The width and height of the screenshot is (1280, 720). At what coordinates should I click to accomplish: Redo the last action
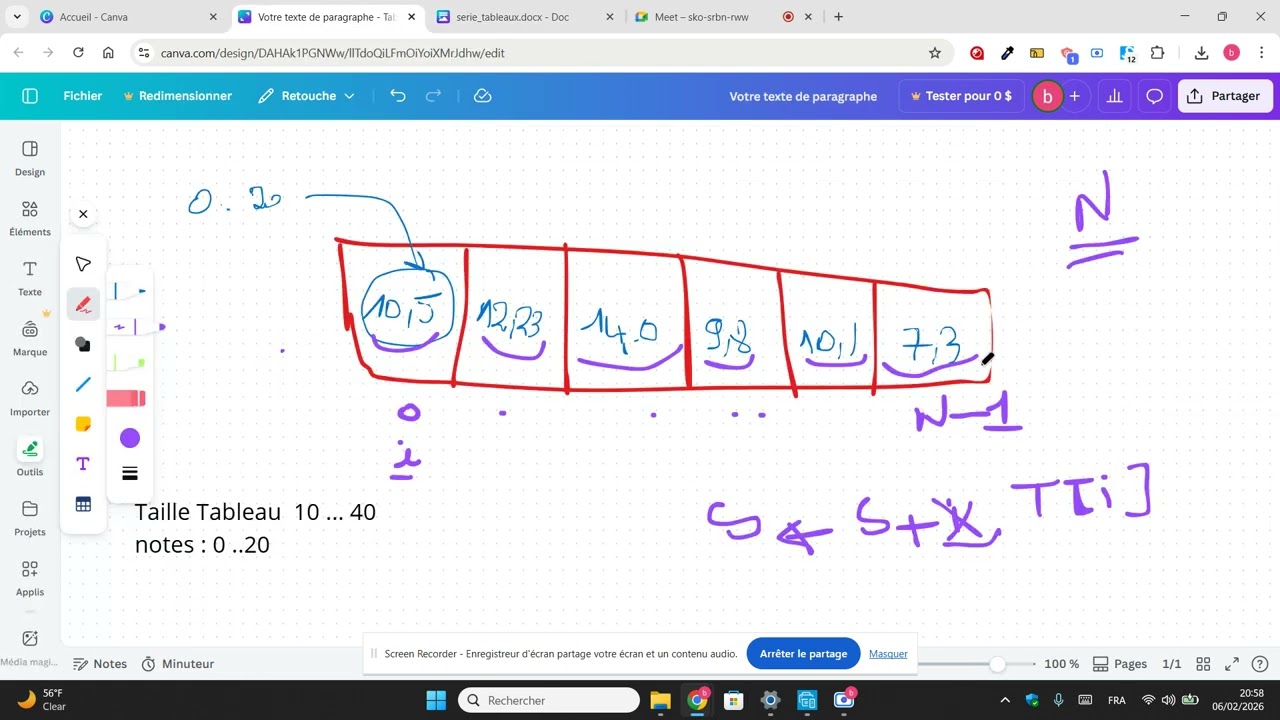pyautogui.click(x=434, y=96)
